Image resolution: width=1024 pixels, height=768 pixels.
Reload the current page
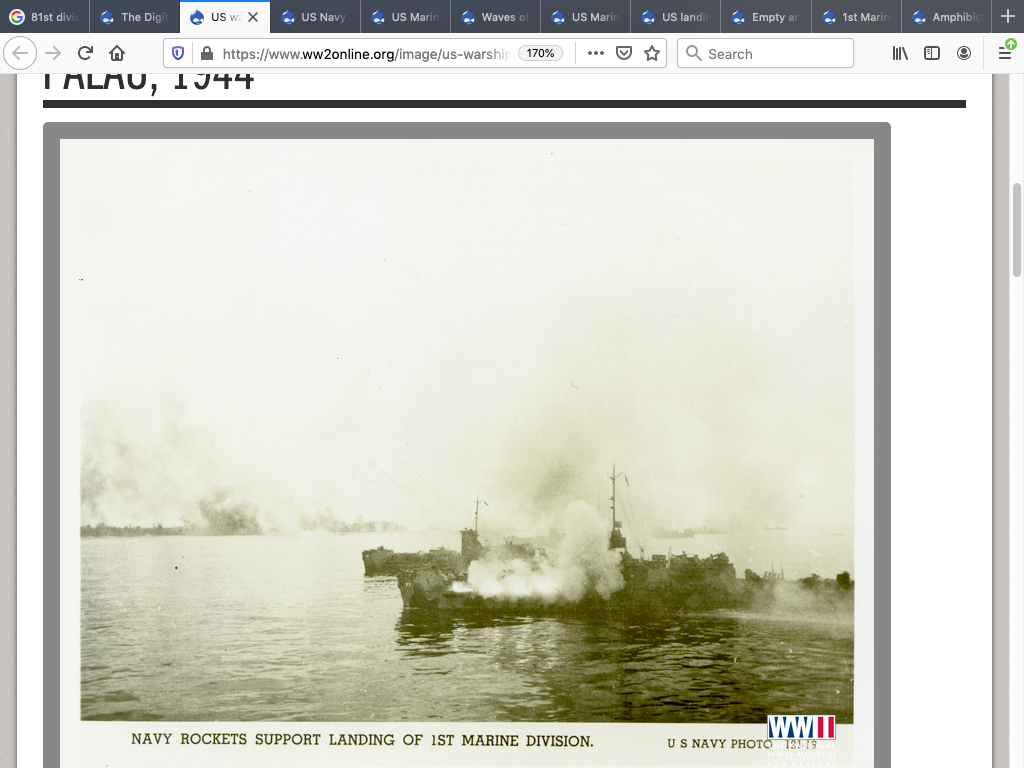pos(85,54)
